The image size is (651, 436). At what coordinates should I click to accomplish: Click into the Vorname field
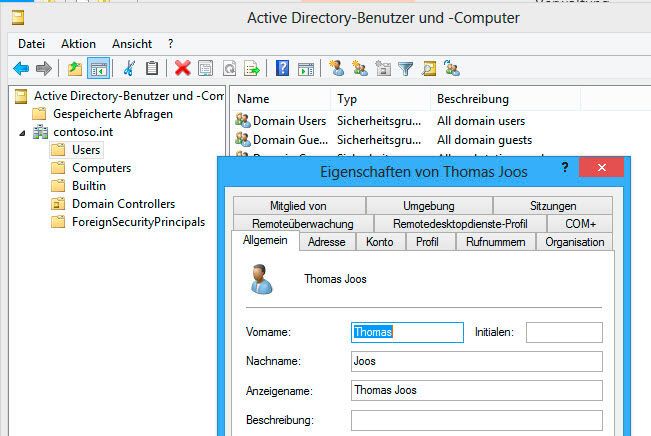click(x=407, y=332)
